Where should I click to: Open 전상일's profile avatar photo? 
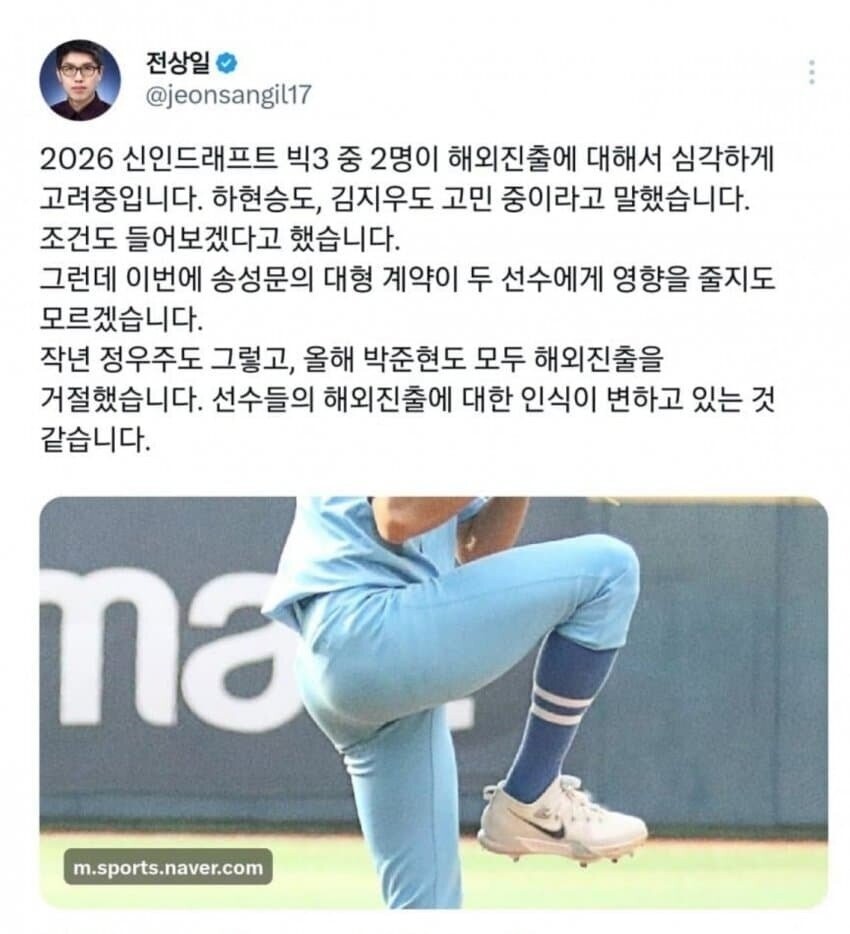point(80,80)
